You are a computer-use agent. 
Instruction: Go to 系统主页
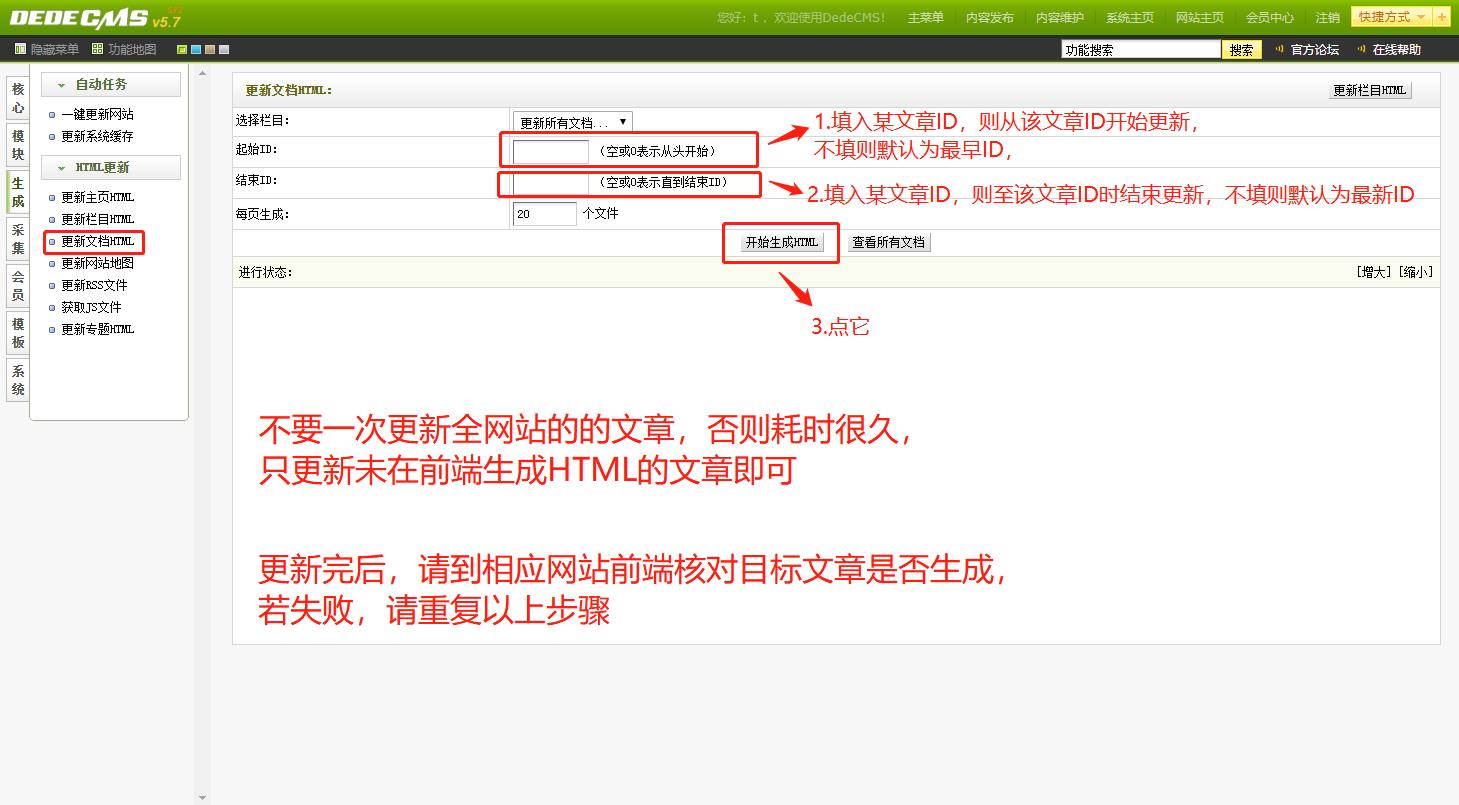coord(1130,18)
